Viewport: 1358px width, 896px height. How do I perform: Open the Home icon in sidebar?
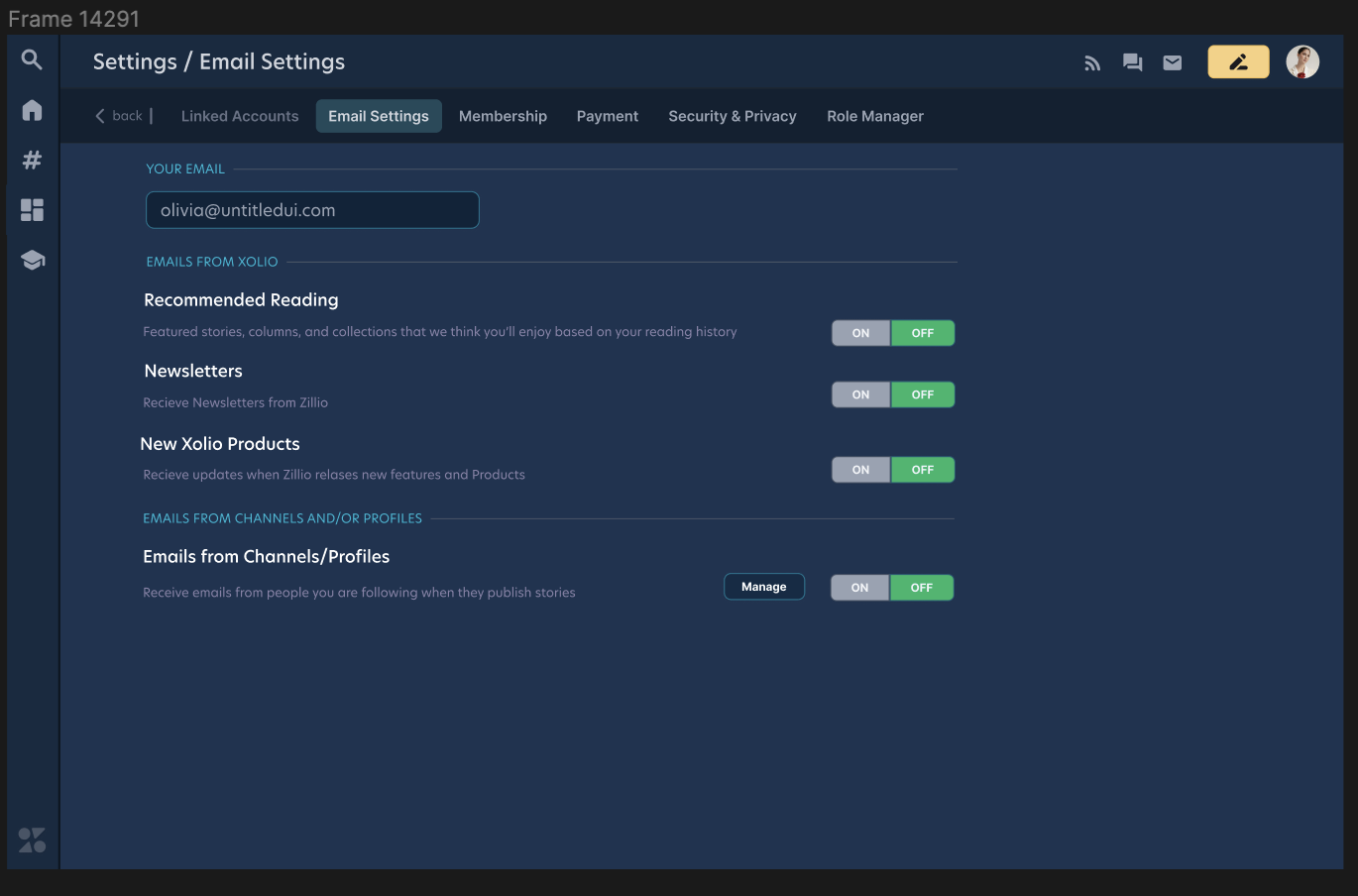point(32,110)
